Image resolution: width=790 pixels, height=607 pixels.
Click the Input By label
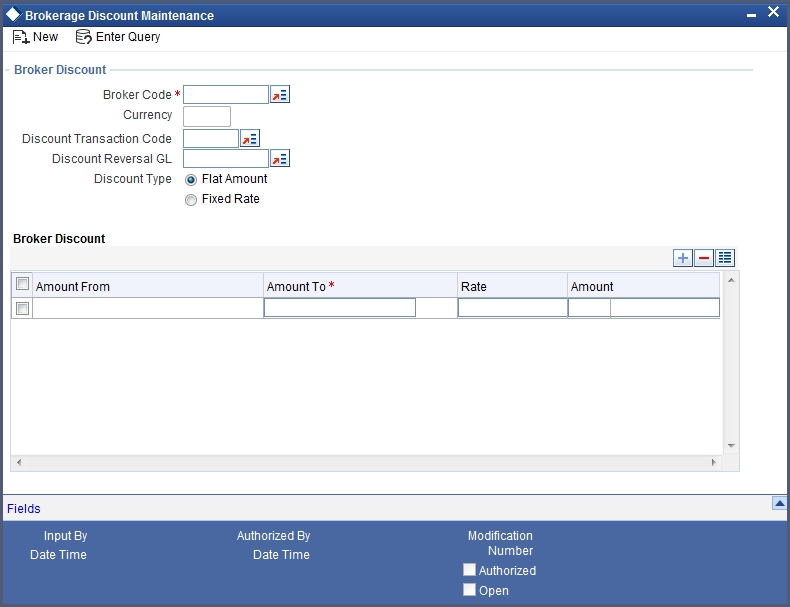pyautogui.click(x=65, y=535)
